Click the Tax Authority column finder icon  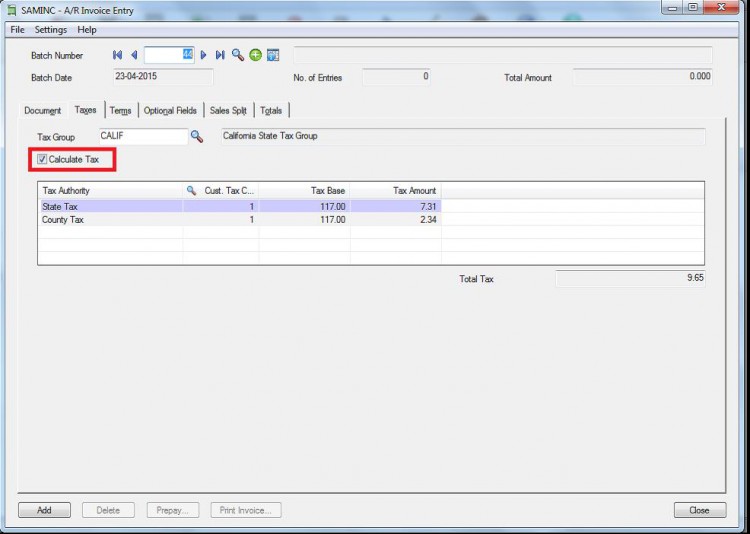[191, 190]
